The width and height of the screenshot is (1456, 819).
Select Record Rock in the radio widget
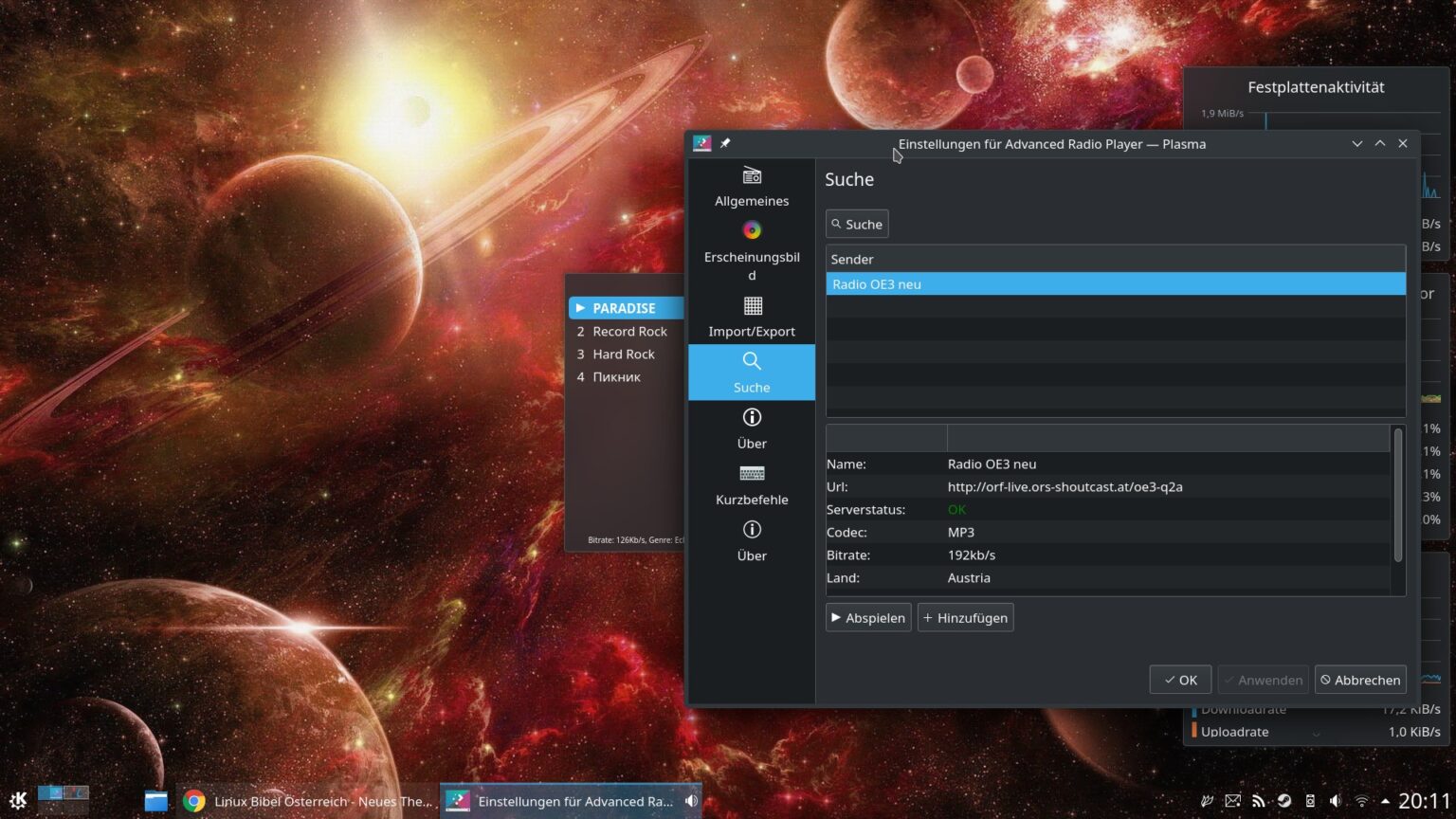pyautogui.click(x=629, y=331)
